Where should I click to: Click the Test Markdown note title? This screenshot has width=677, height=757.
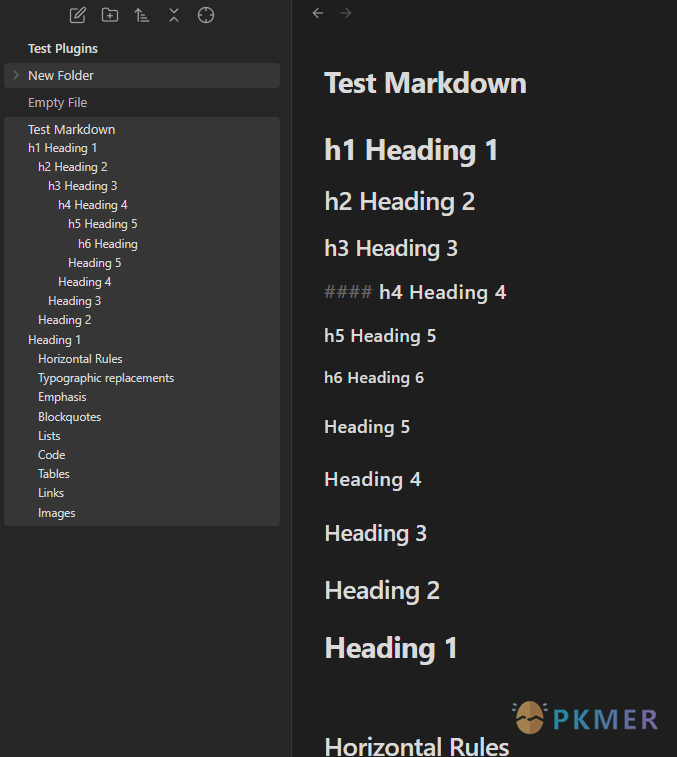[x=425, y=83]
